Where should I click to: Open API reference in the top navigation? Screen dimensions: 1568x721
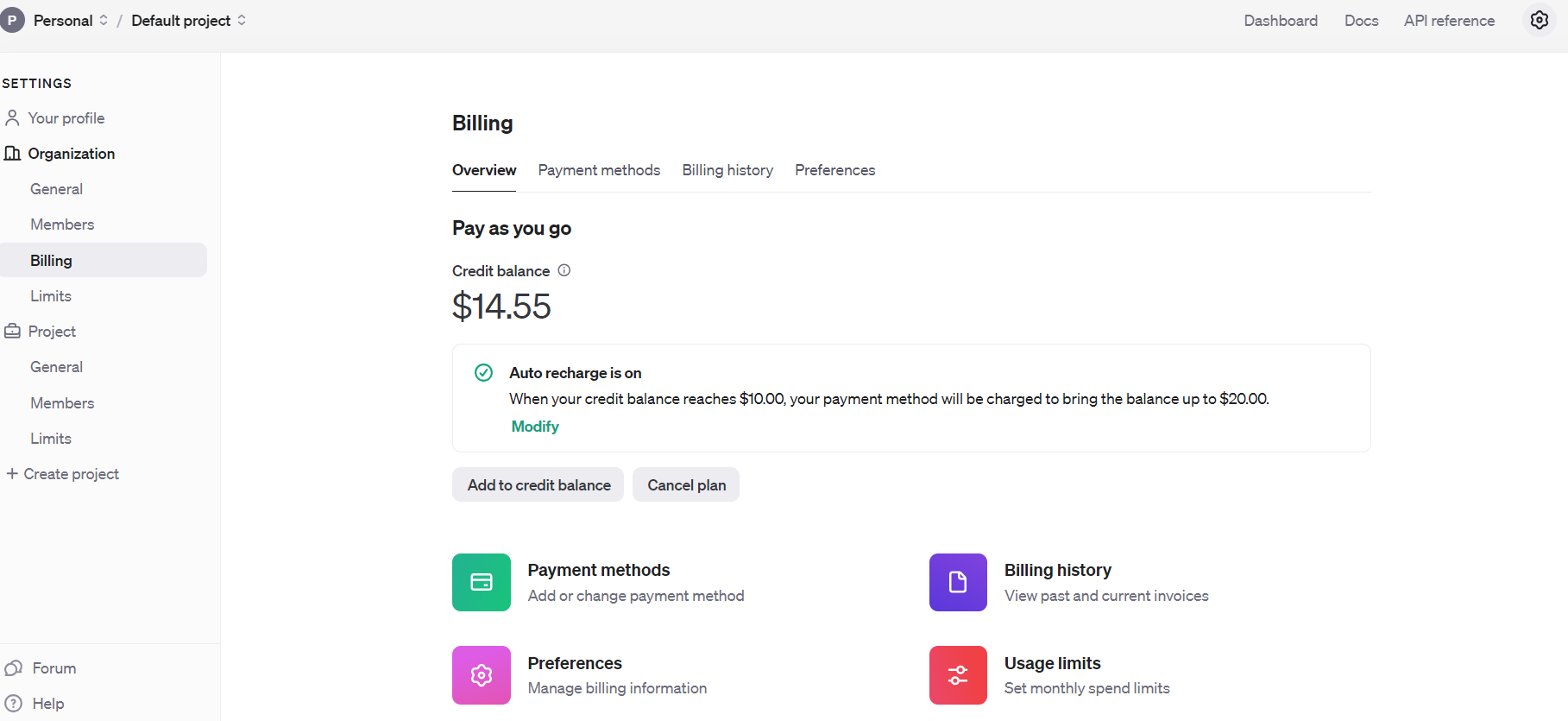(x=1449, y=21)
